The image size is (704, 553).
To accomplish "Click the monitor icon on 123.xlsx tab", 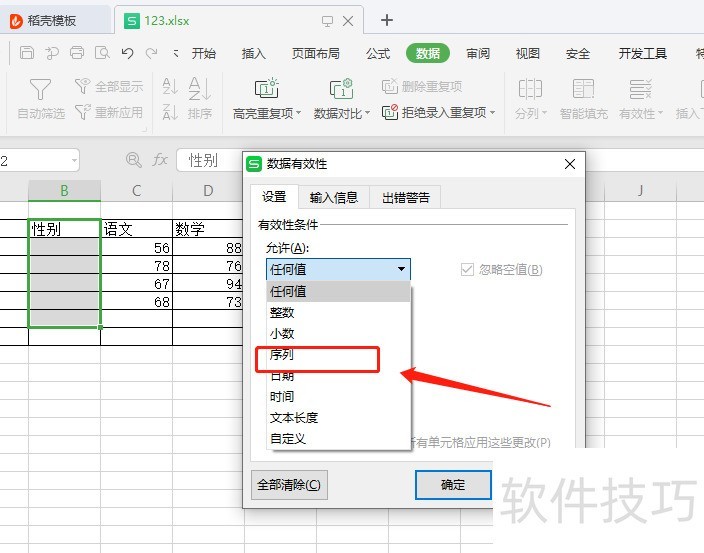I will tap(327, 21).
